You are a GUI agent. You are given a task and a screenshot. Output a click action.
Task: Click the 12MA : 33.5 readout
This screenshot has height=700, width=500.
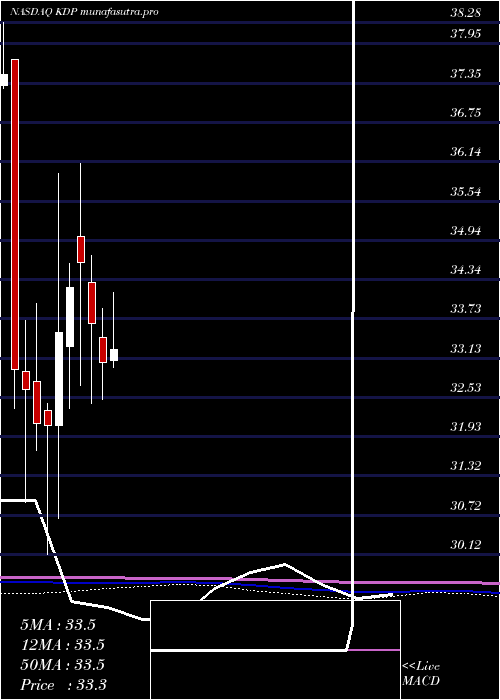pyautogui.click(x=62, y=645)
